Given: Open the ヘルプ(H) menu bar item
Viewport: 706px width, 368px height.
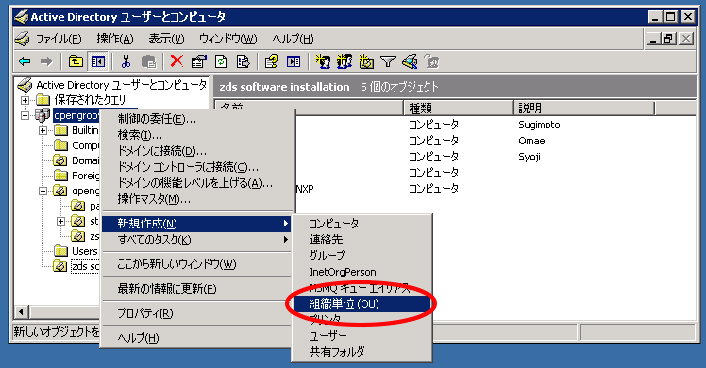Looking at the screenshot, I should pyautogui.click(x=293, y=39).
